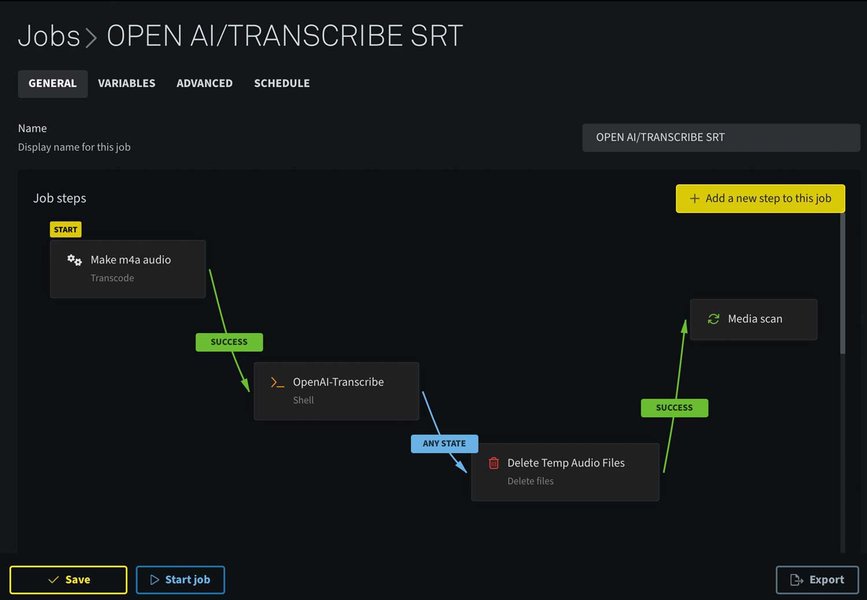Click the 'OPEN AI/TRANSCRIBE SRT' page title
867x600 pixels.
coord(285,36)
